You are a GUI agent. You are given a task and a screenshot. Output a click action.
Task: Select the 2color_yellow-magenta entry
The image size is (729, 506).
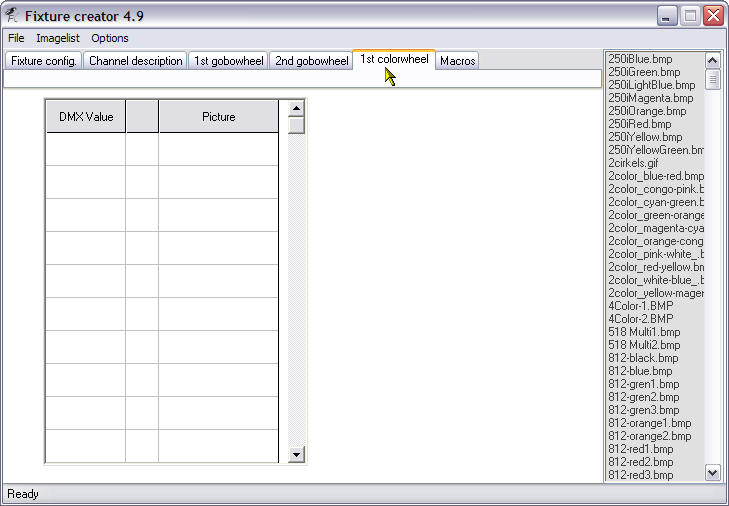click(x=656, y=293)
